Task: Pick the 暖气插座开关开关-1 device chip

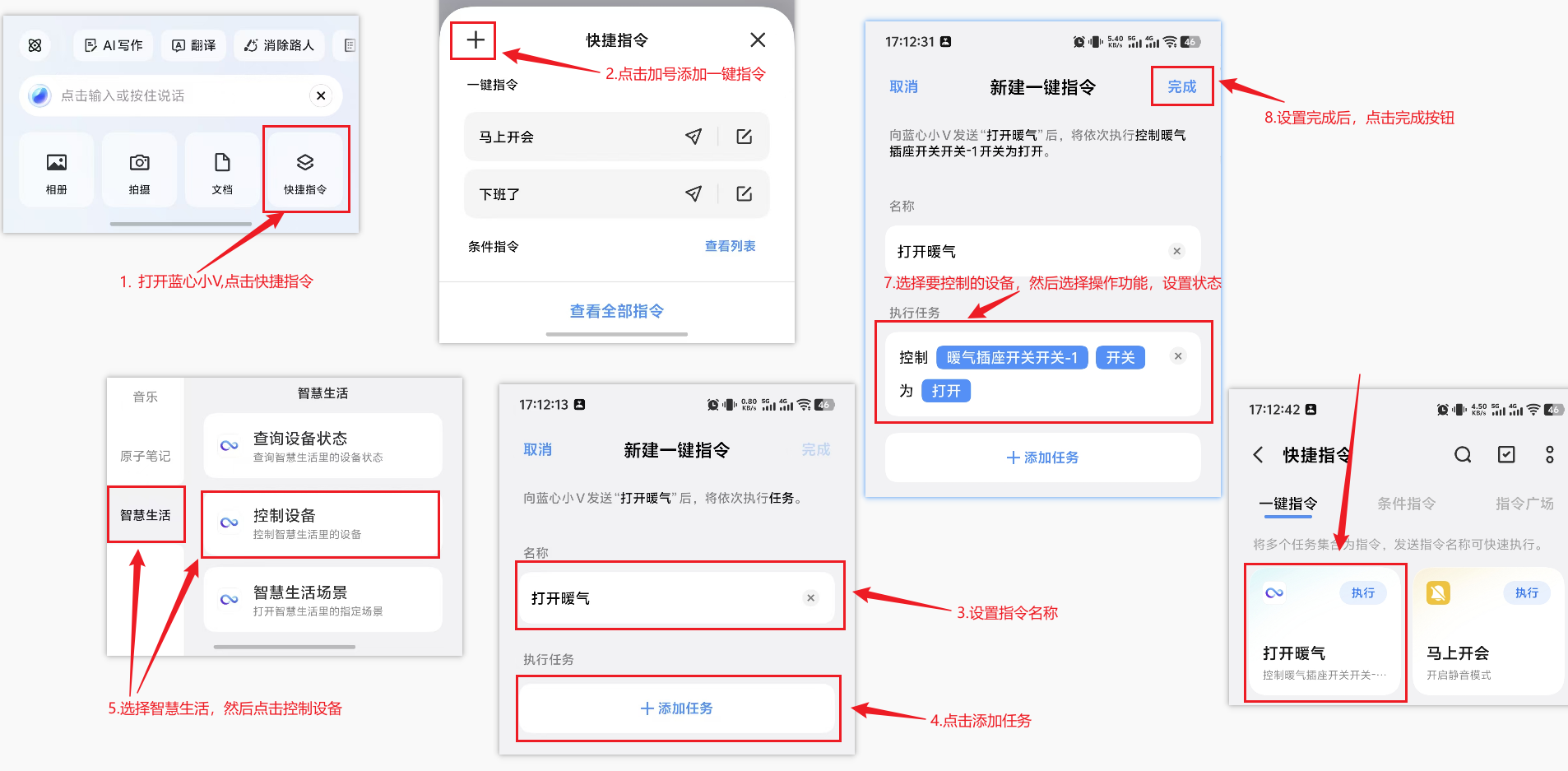Action: (x=1012, y=358)
